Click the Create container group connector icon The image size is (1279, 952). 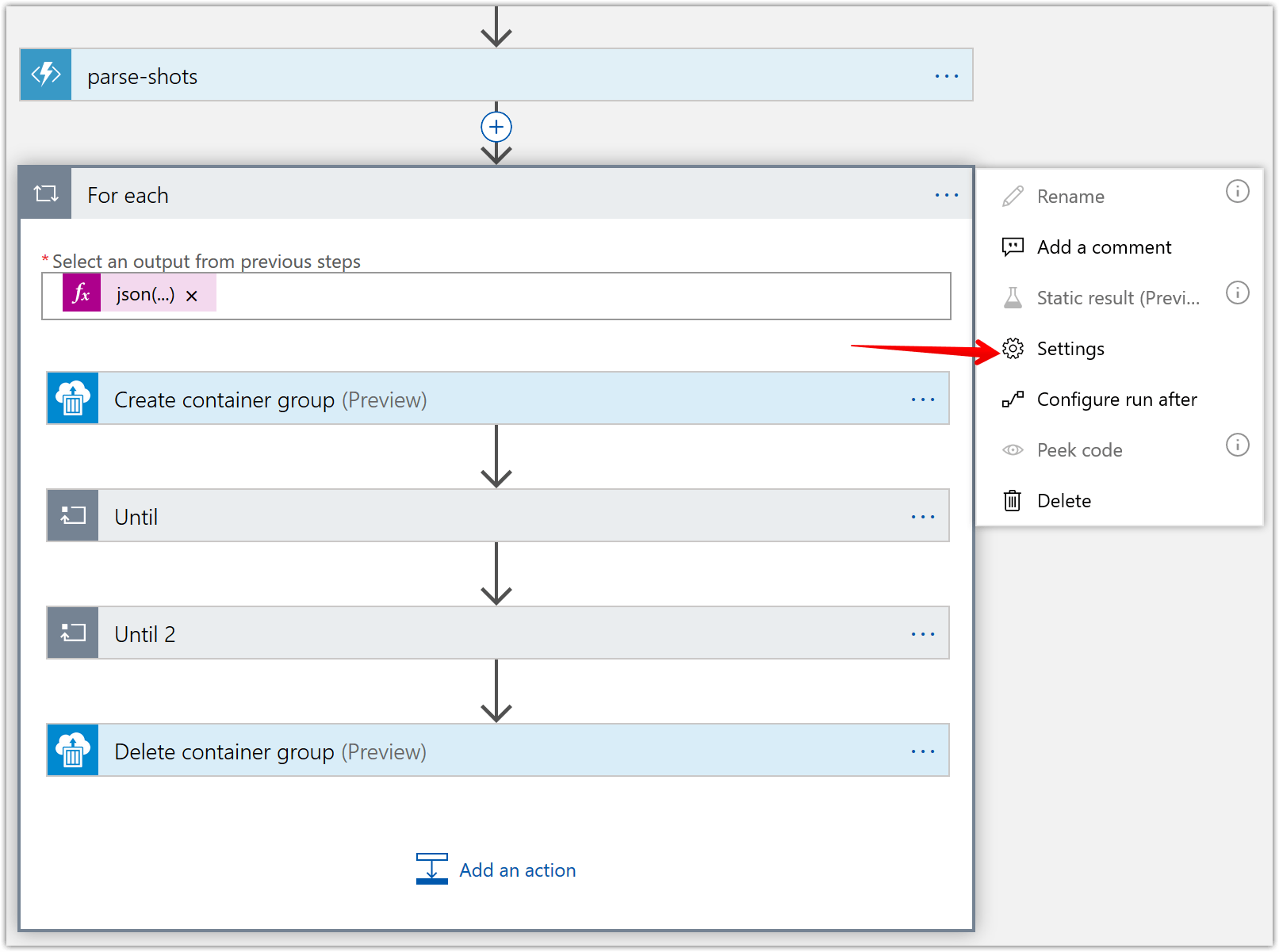(72, 399)
